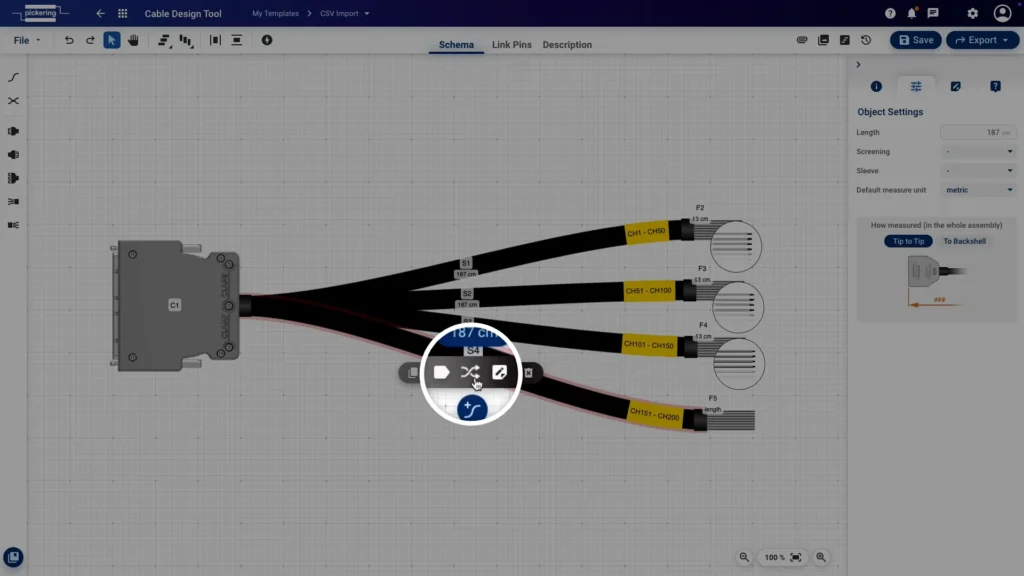Click the My Templates breadcrumb link
Screen dimensions: 1024x576
pyautogui.click(x=276, y=13)
